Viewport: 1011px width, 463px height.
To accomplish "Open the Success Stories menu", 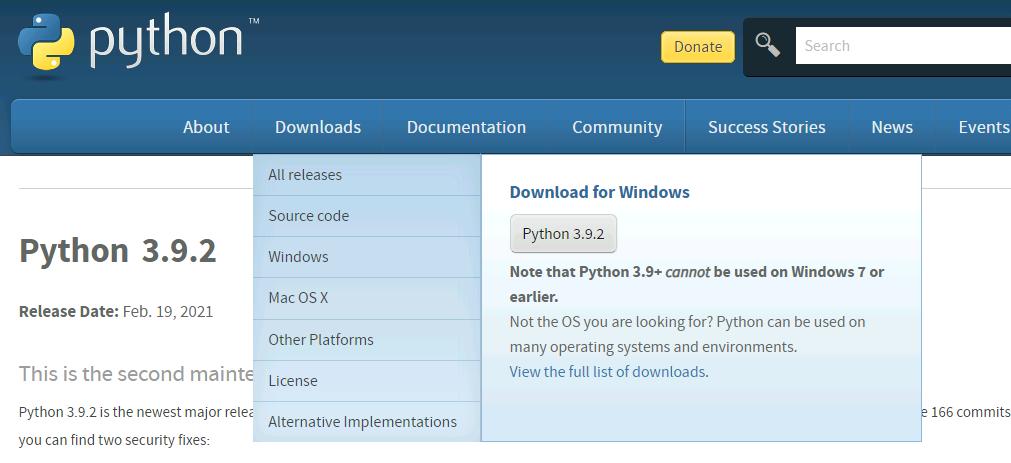I will pos(767,127).
